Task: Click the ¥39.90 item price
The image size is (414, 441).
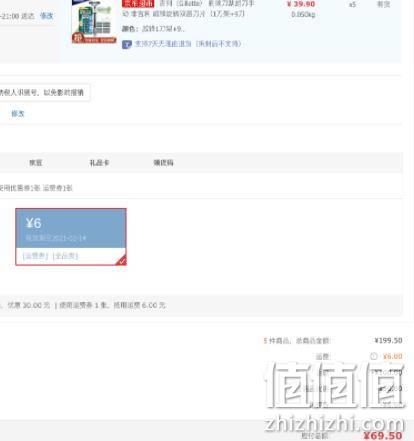Action: point(301,4)
